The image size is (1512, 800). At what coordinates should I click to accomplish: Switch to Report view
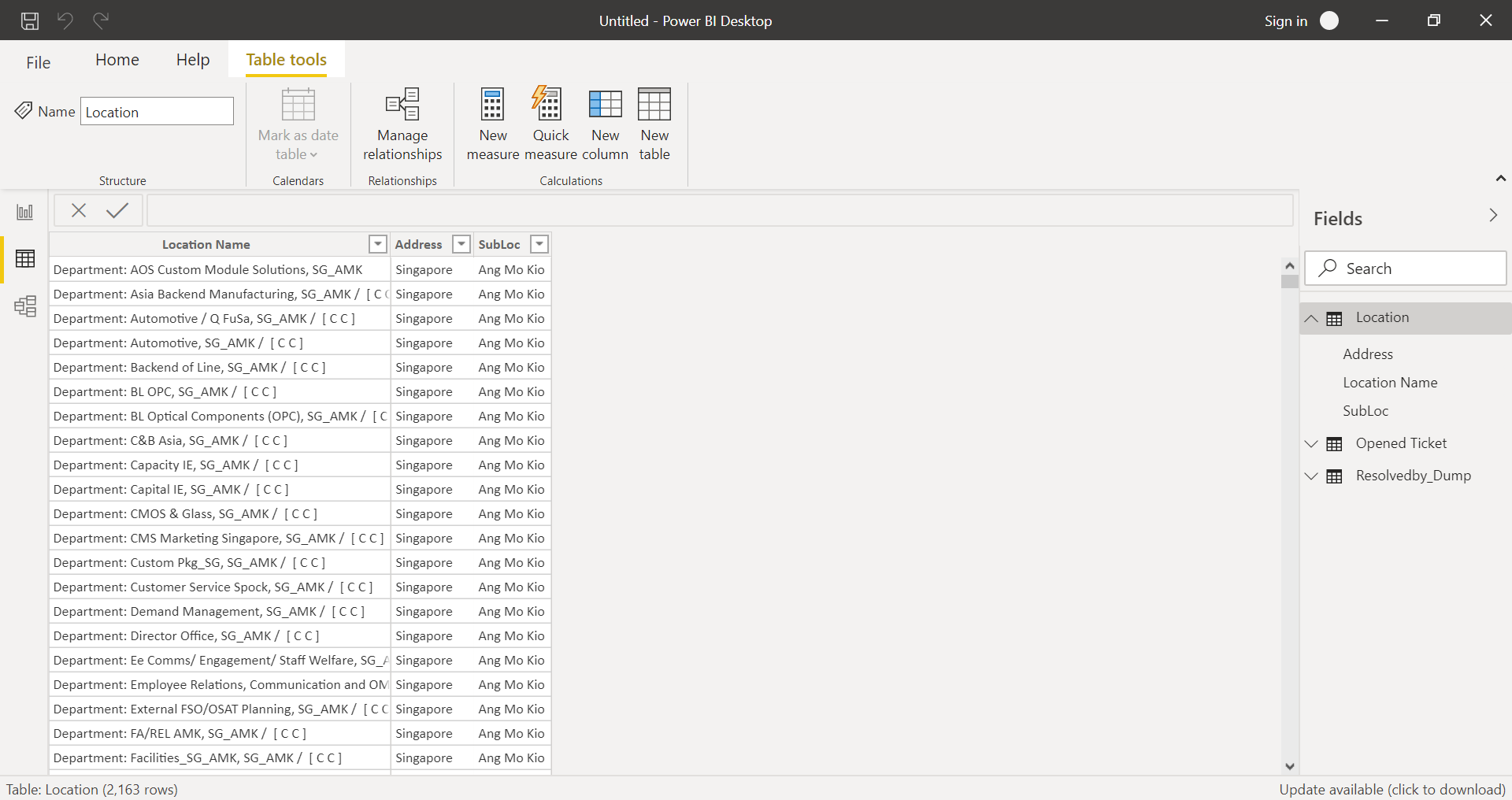click(25, 212)
